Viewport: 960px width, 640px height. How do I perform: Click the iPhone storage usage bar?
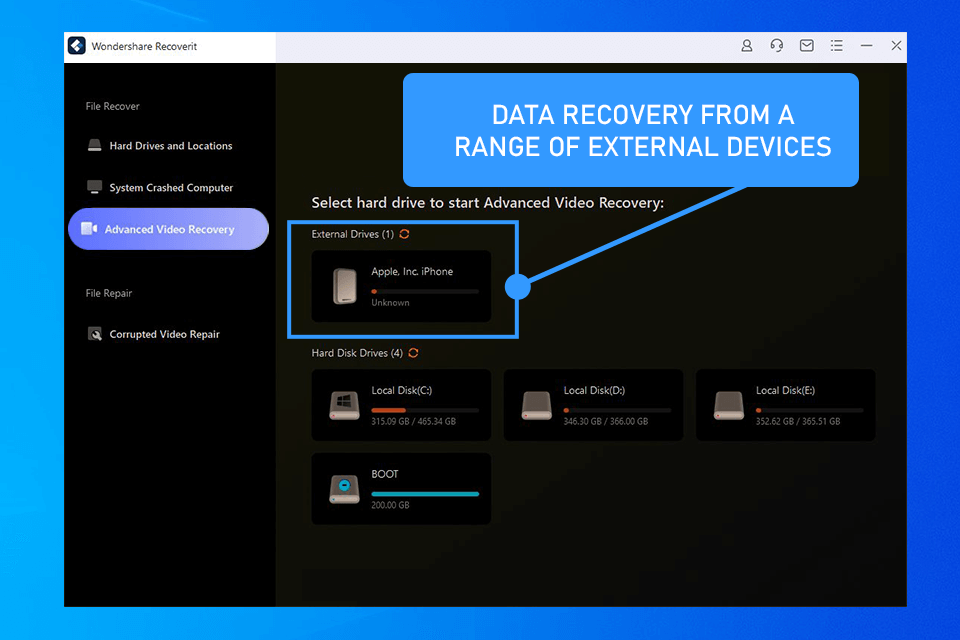[x=425, y=291]
